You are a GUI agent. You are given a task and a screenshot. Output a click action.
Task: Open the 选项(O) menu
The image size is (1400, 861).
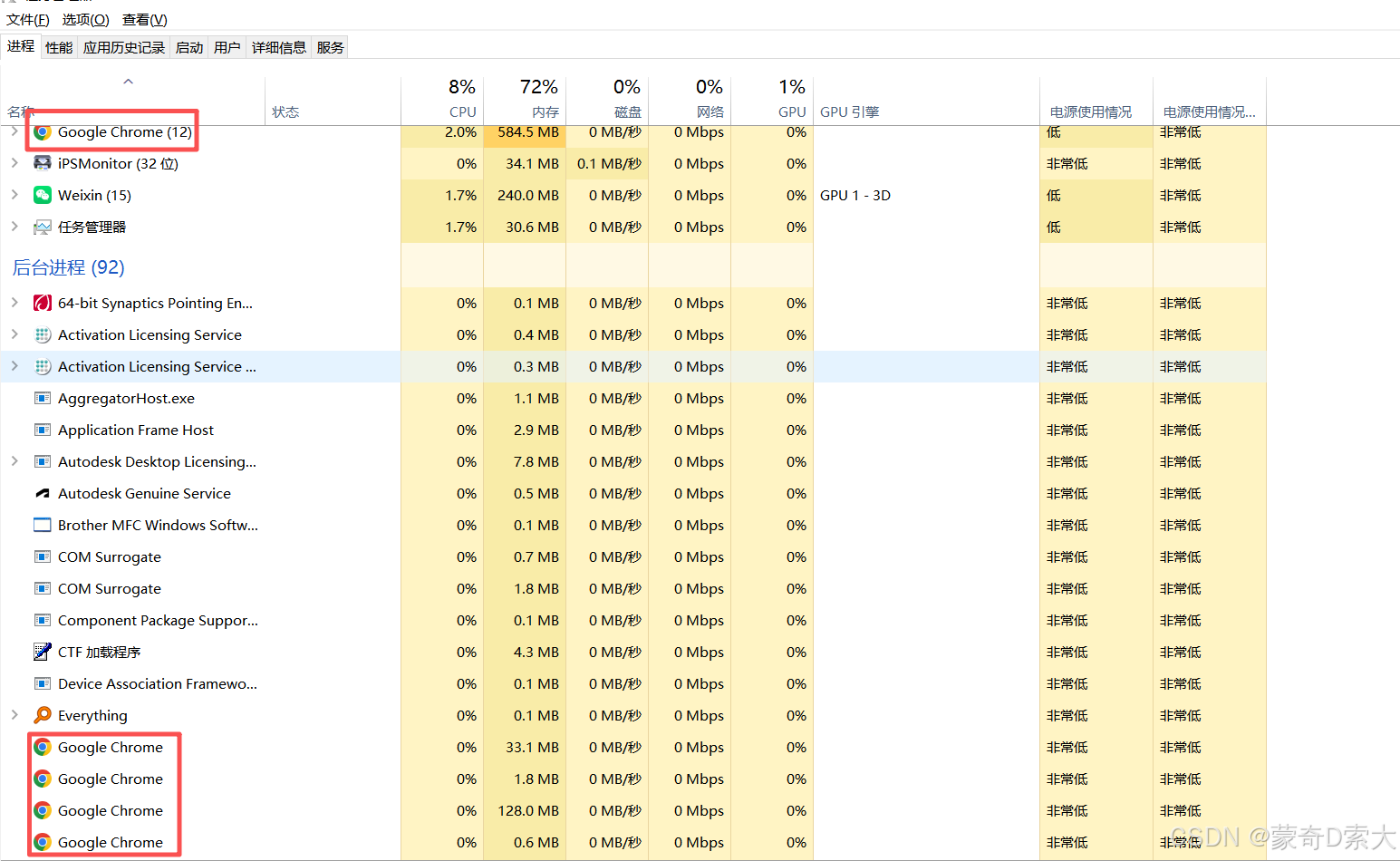coord(85,19)
